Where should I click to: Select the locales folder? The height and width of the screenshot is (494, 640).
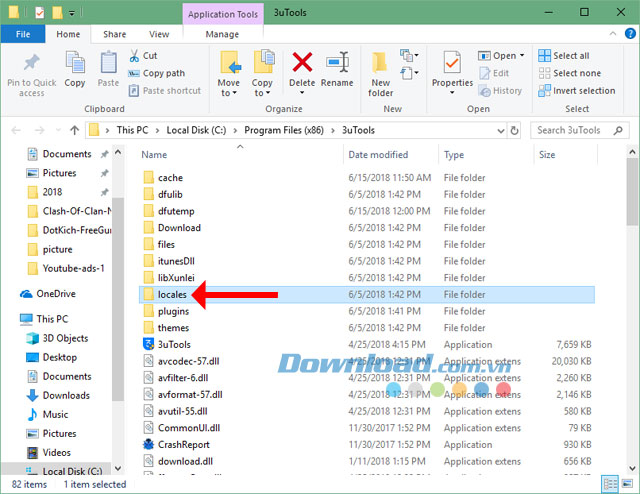[x=367, y=294]
